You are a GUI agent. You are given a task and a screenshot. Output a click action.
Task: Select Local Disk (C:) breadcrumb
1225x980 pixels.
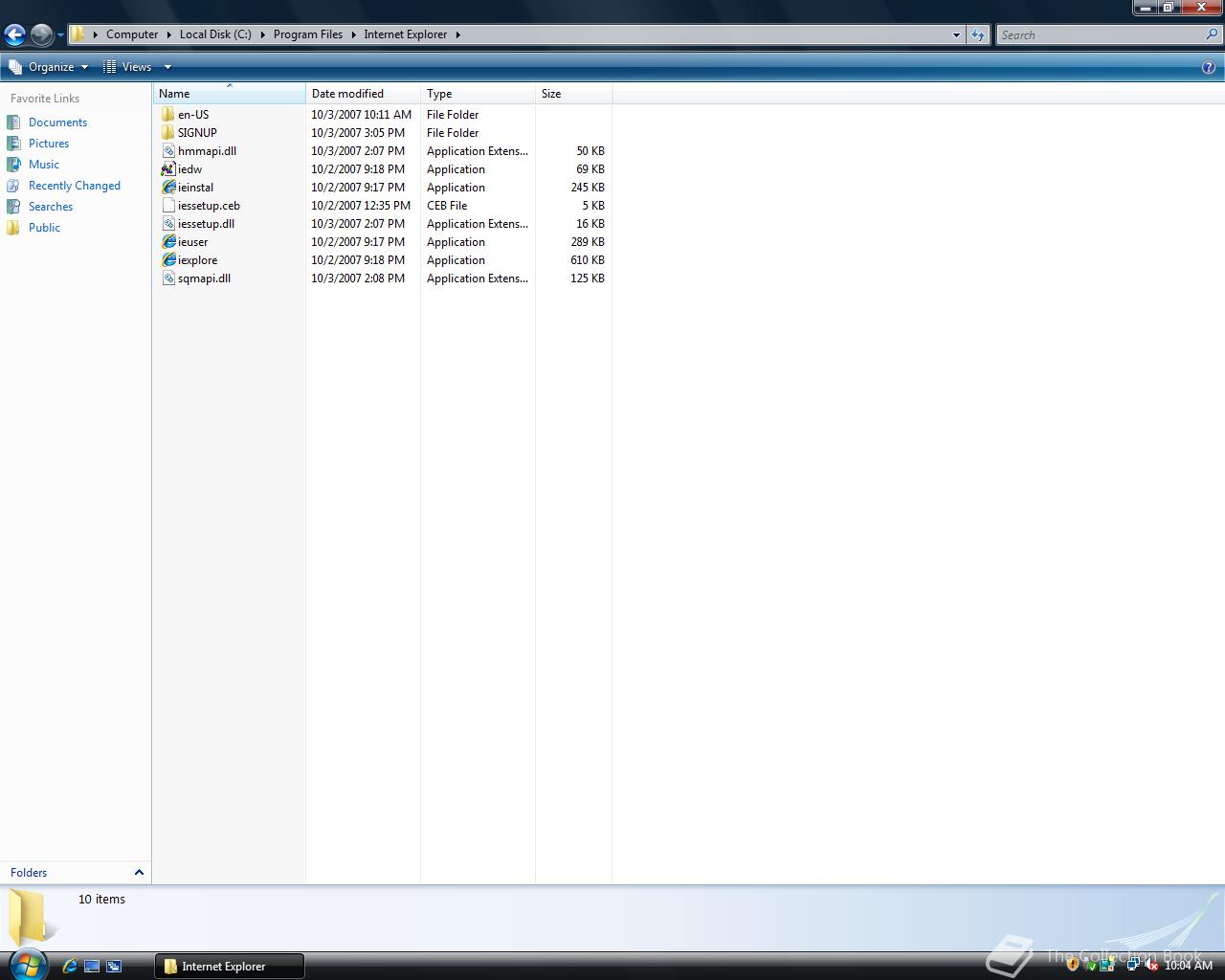(x=215, y=34)
